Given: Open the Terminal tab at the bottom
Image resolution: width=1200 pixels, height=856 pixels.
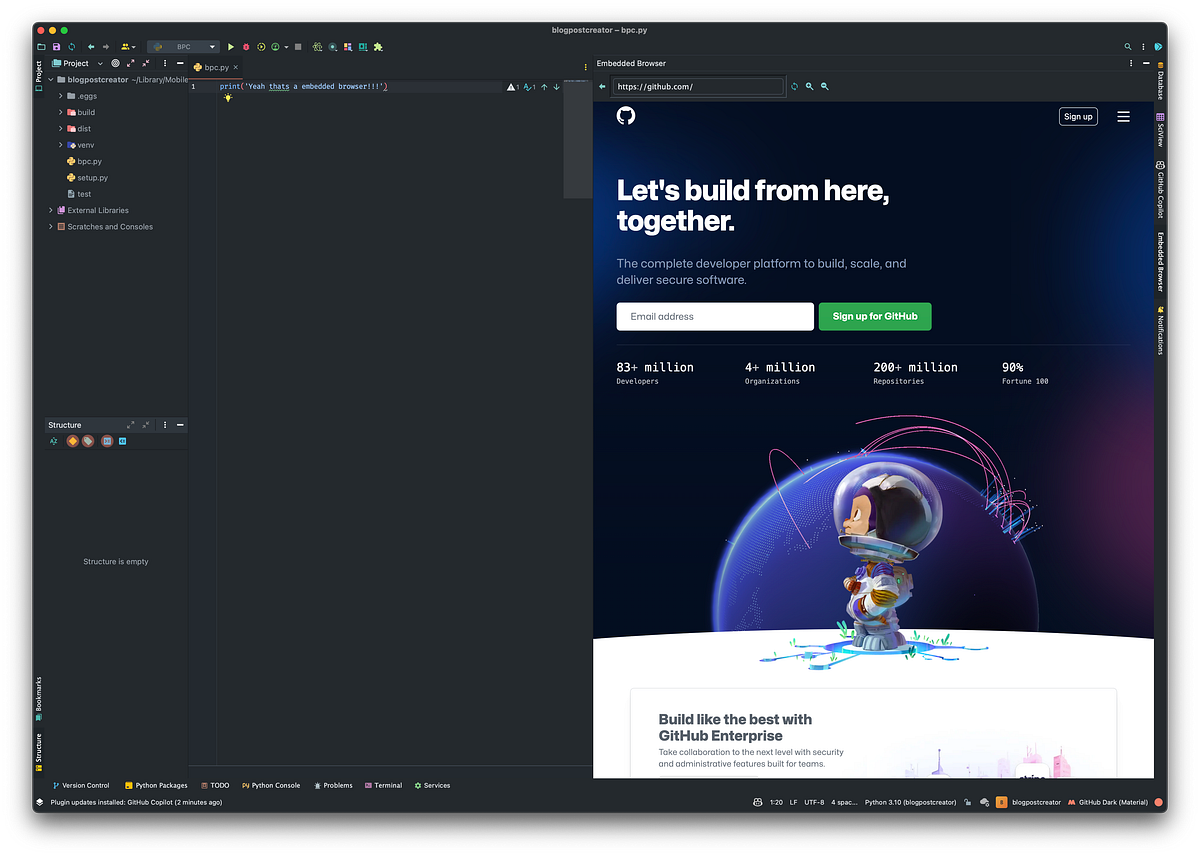Looking at the screenshot, I should point(383,785).
